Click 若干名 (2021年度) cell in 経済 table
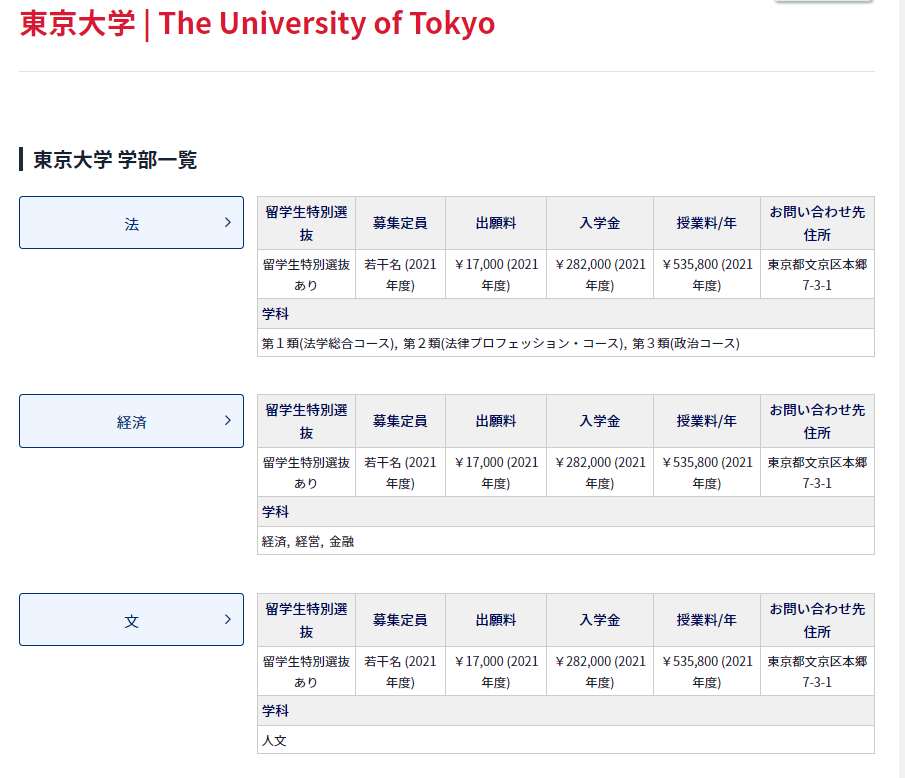 pyautogui.click(x=400, y=473)
